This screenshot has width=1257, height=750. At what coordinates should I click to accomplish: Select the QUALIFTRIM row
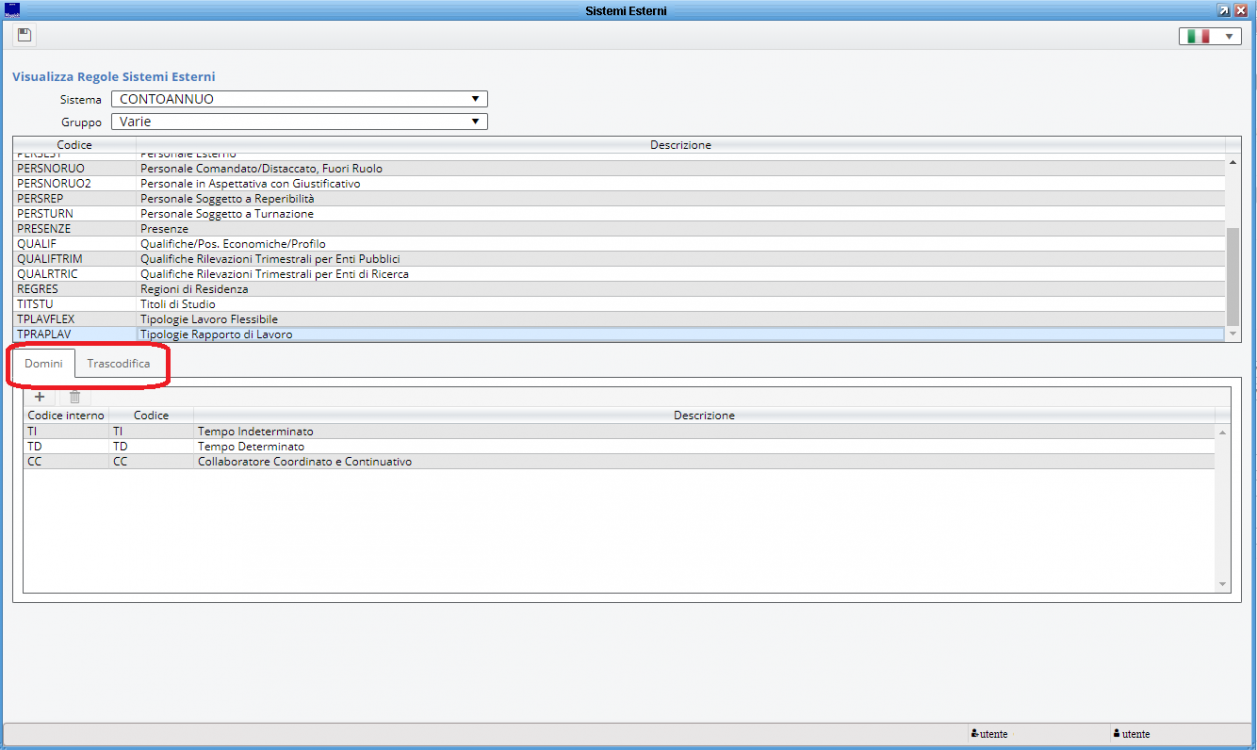(619, 259)
